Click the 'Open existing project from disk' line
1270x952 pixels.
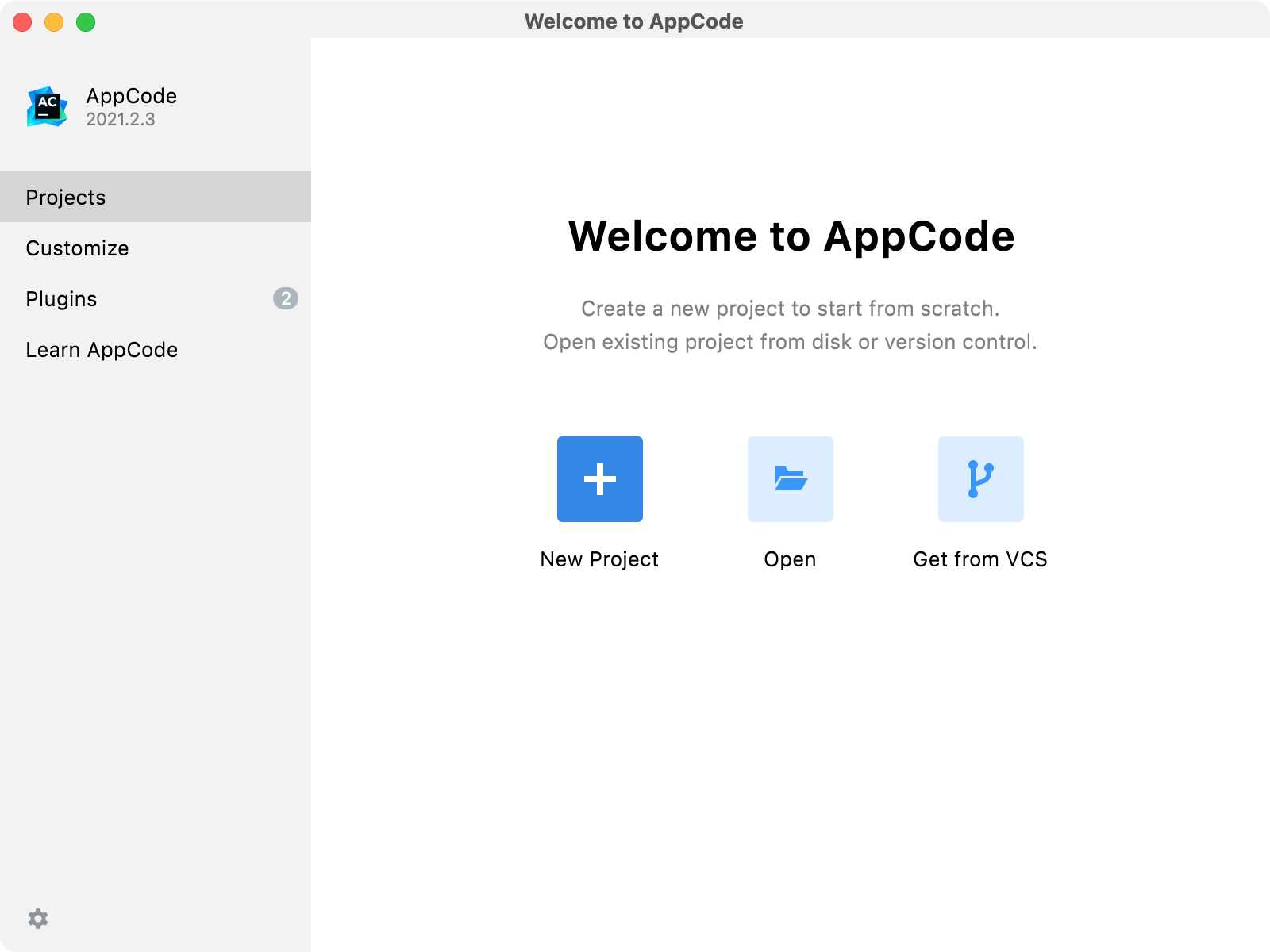click(x=791, y=342)
